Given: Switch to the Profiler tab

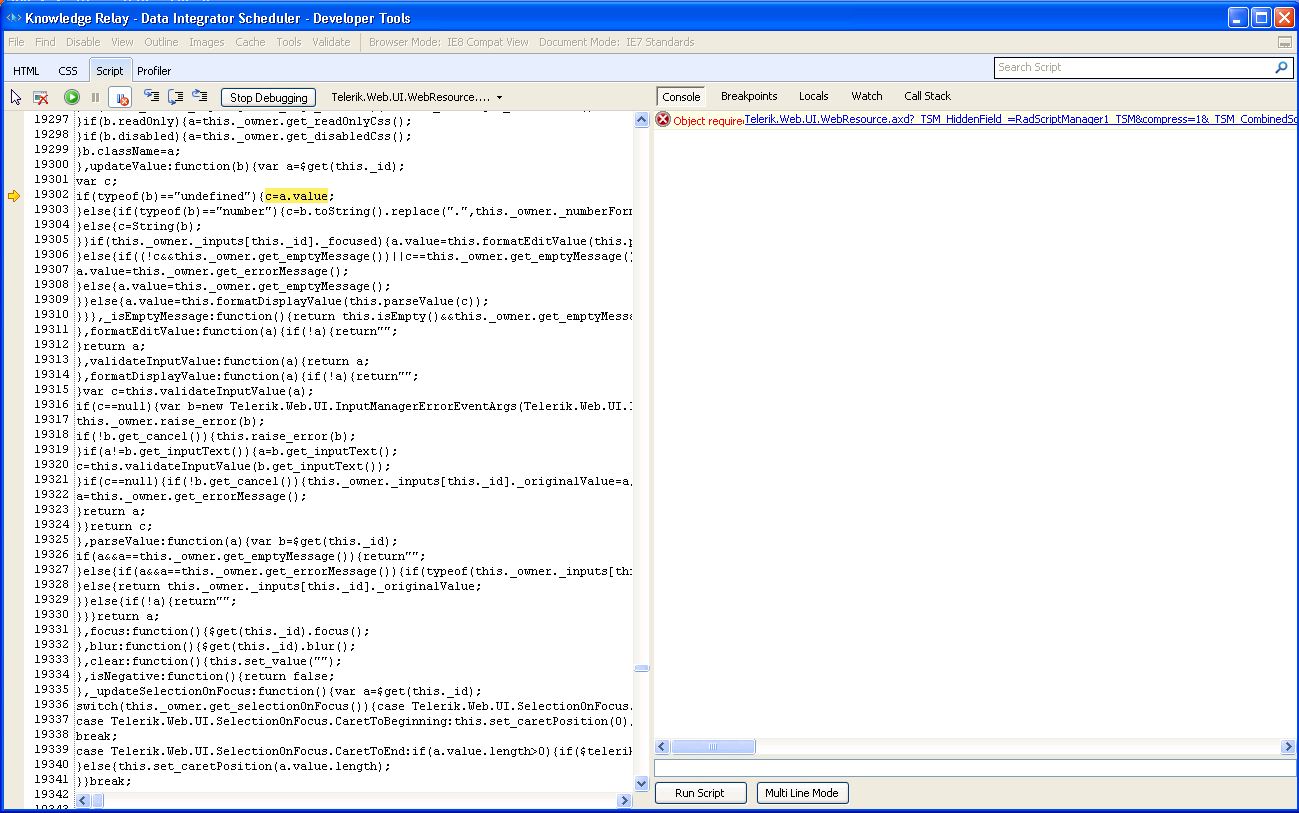Looking at the screenshot, I should 154,71.
